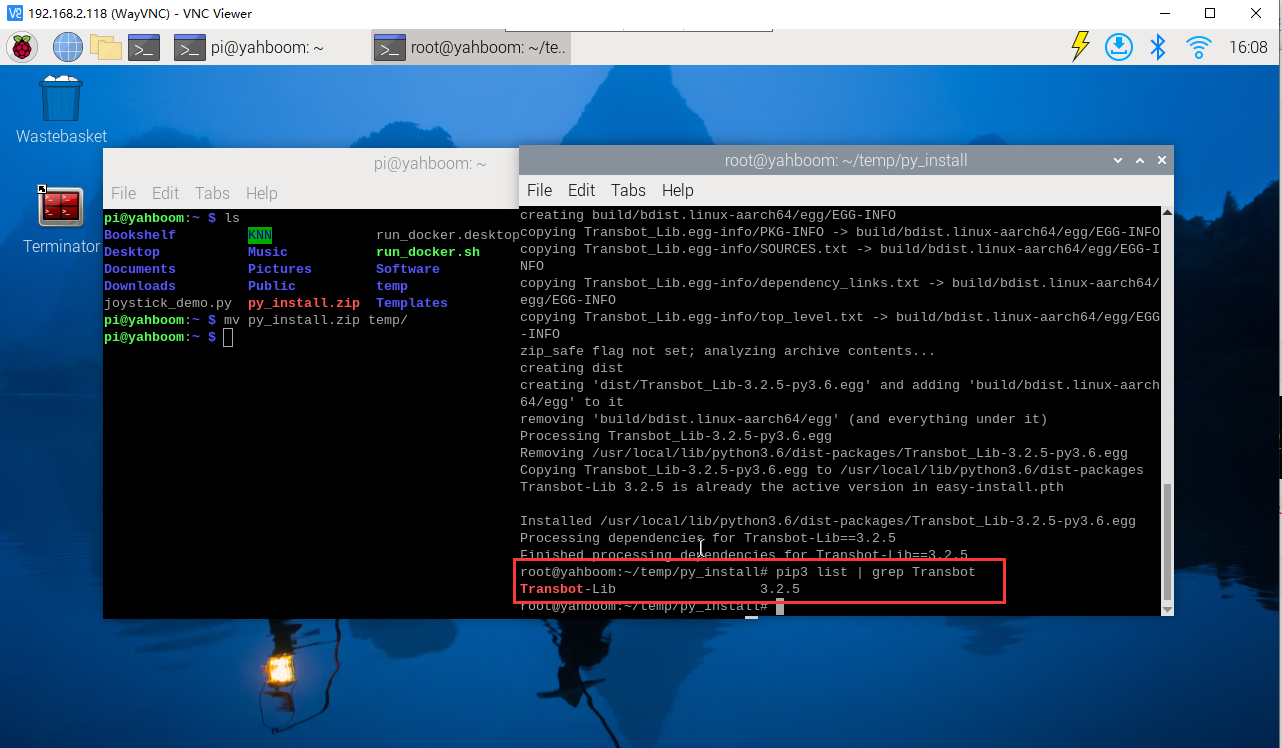The height and width of the screenshot is (748, 1282).
Task: Open Help menu in root@yahboom terminal
Action: (x=677, y=190)
